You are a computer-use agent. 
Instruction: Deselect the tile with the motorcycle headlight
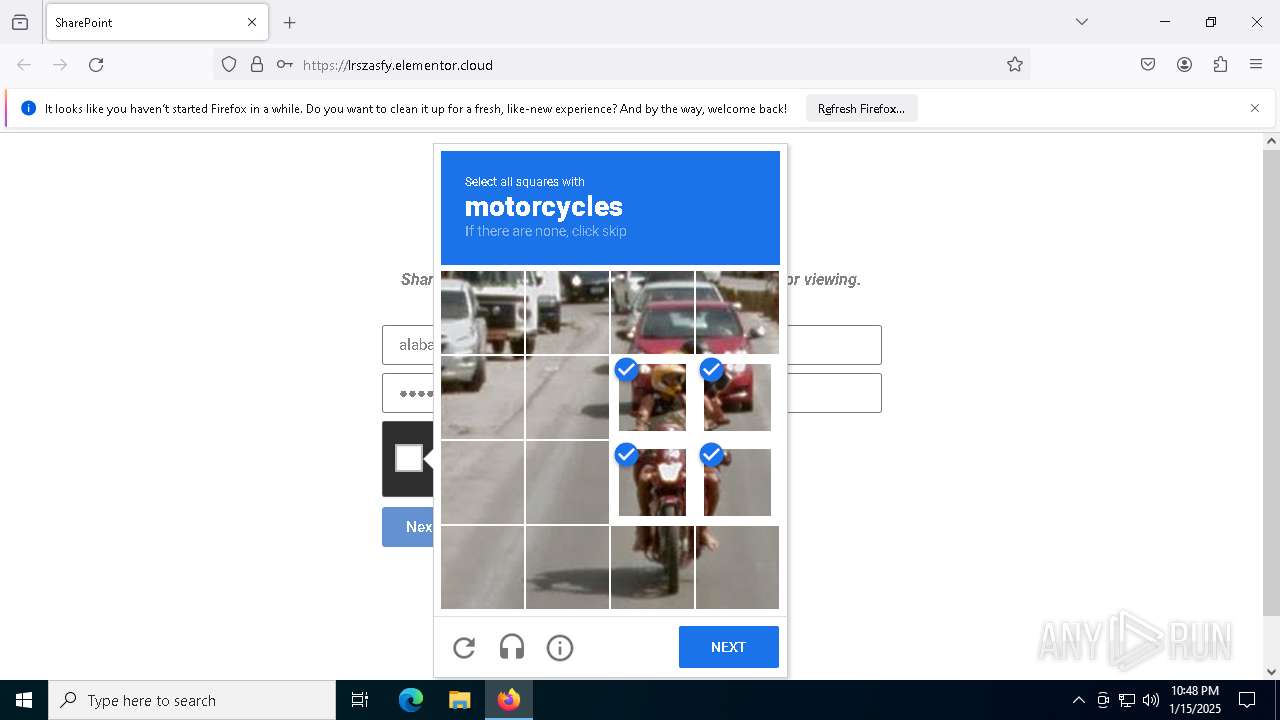pyautogui.click(x=652, y=482)
